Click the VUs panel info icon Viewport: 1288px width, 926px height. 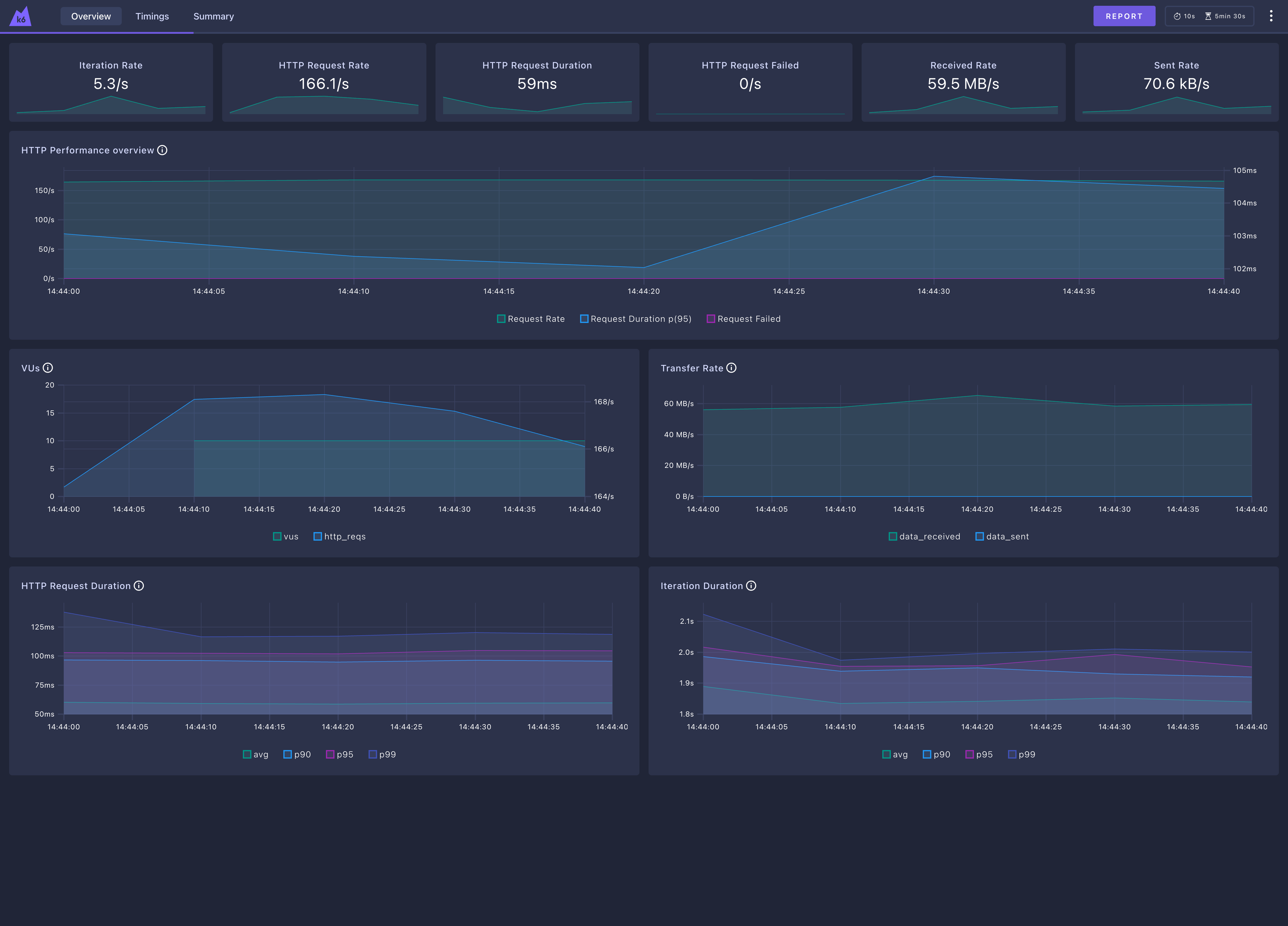point(49,367)
